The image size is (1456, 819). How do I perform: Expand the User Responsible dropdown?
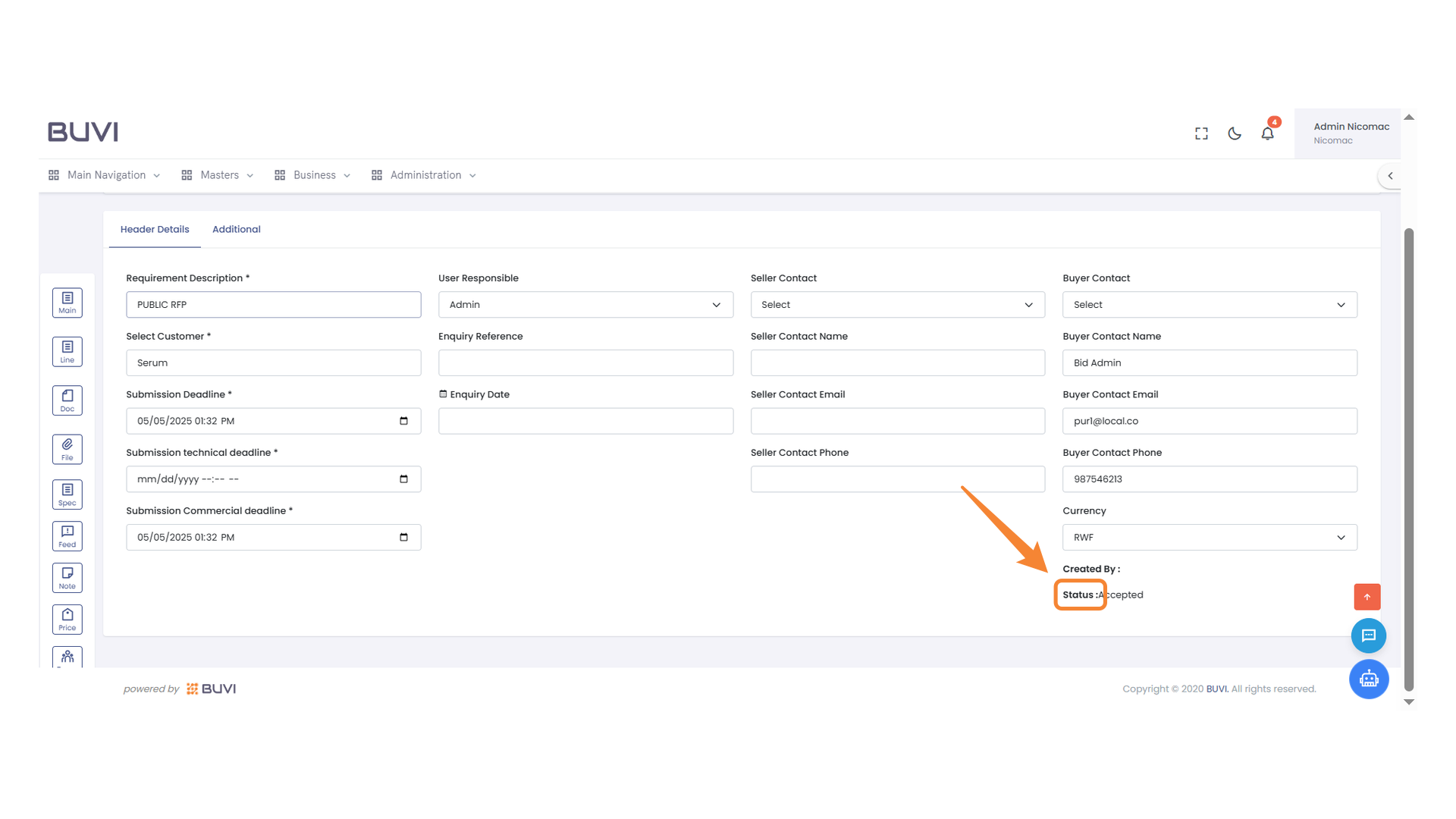pos(585,305)
